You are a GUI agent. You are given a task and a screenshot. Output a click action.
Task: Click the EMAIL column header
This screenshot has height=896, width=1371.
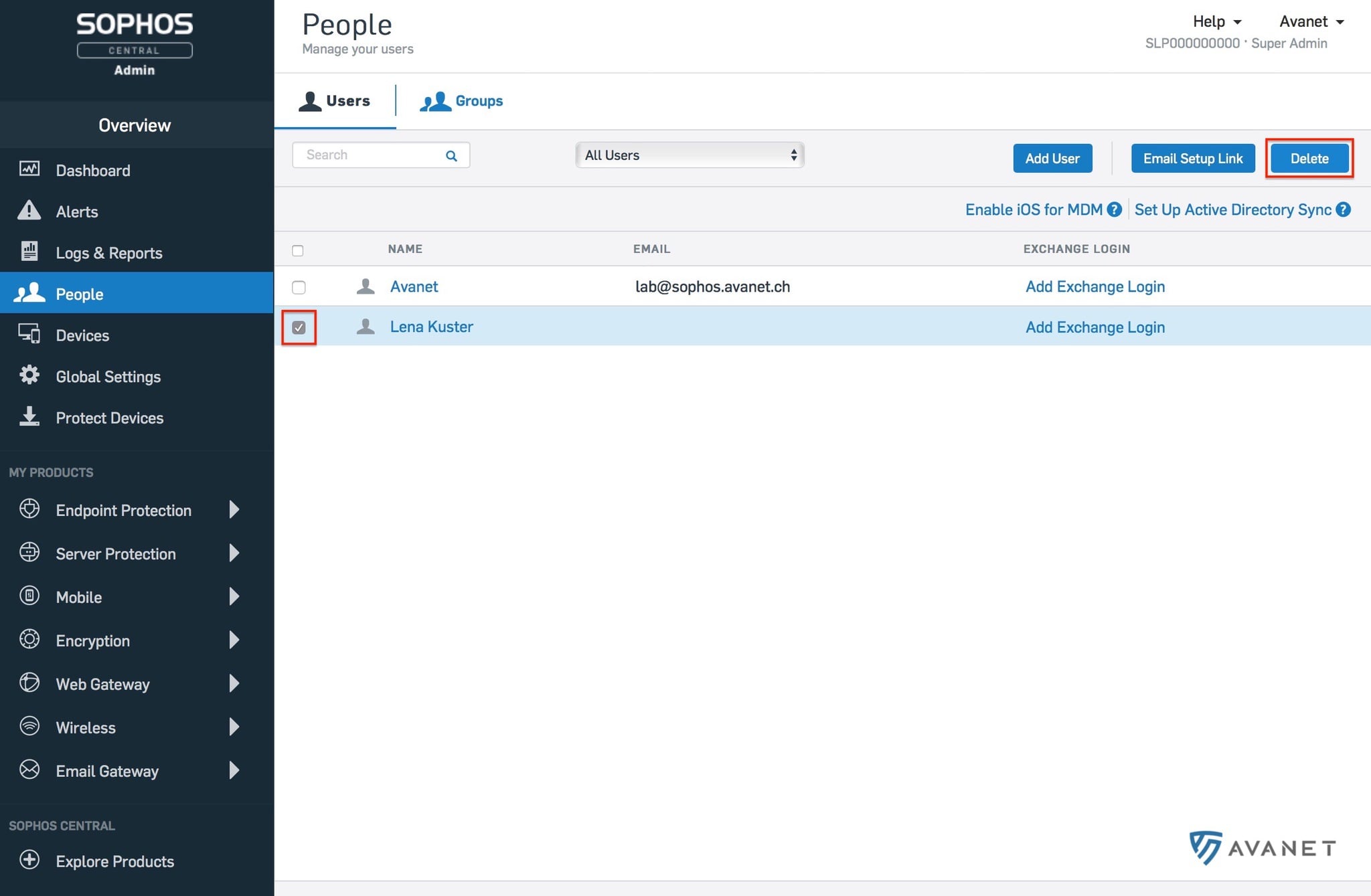[x=651, y=249]
